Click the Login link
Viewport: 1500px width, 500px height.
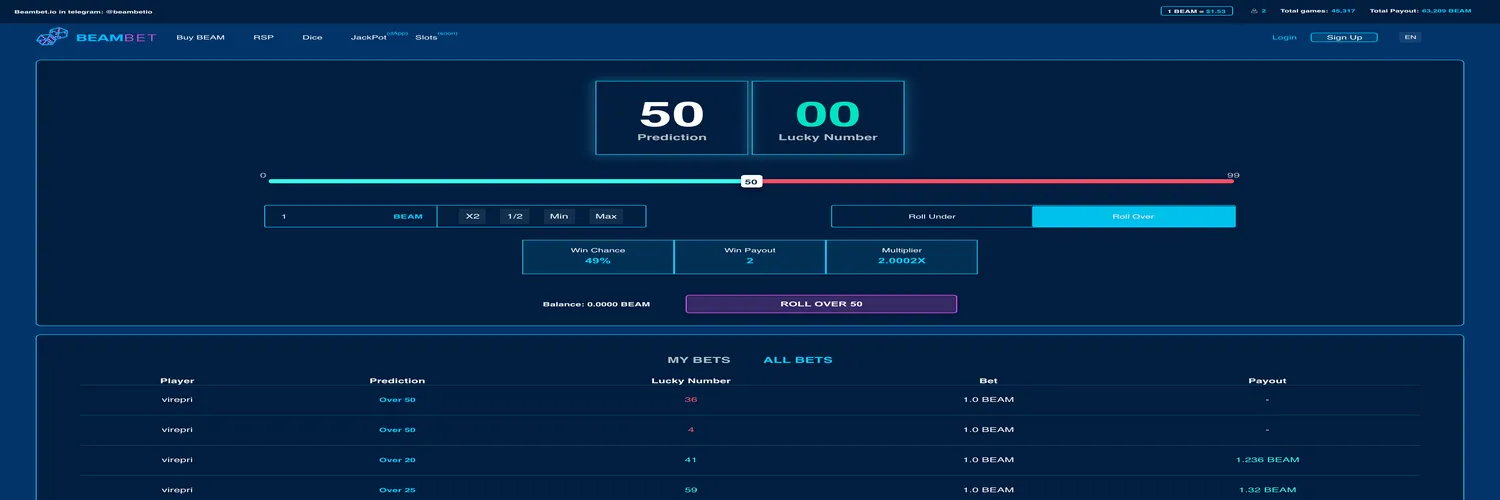pos(1284,37)
